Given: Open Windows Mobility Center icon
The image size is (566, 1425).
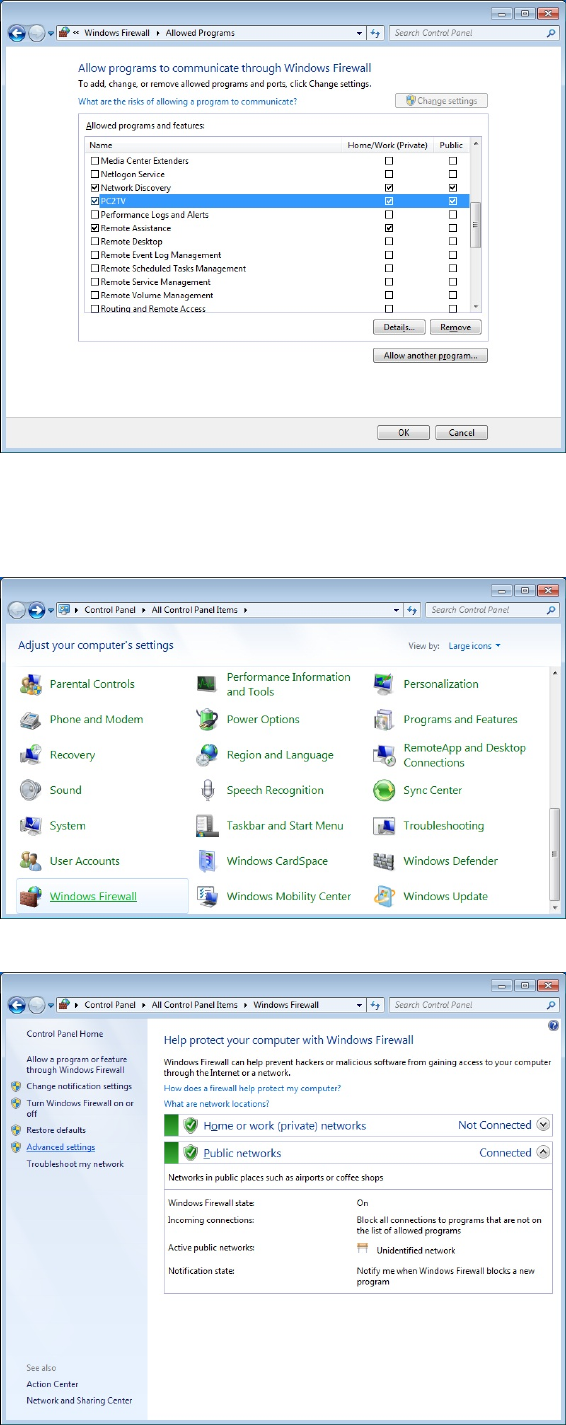Looking at the screenshot, I should (208, 896).
